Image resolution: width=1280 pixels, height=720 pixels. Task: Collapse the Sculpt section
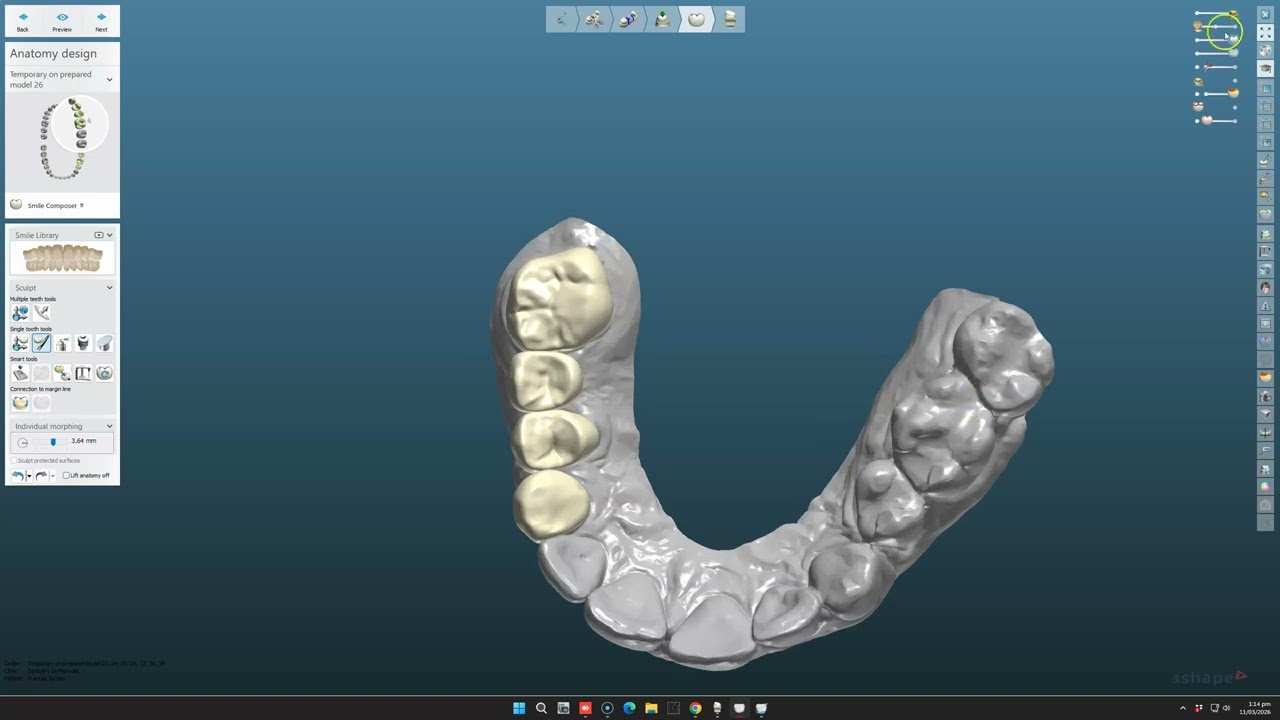(x=109, y=288)
